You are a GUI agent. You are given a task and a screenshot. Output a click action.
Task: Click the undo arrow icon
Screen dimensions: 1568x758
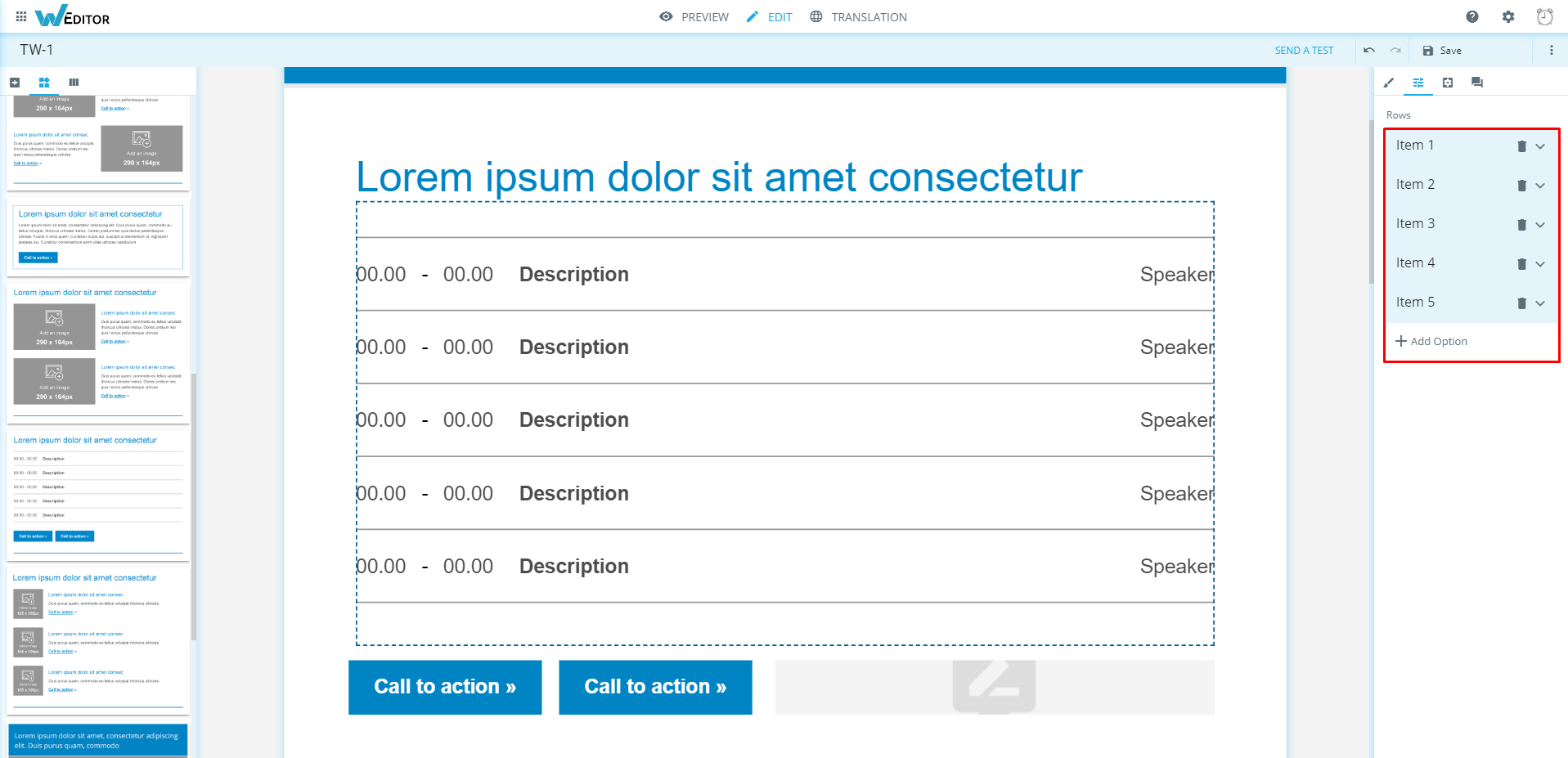(1369, 51)
